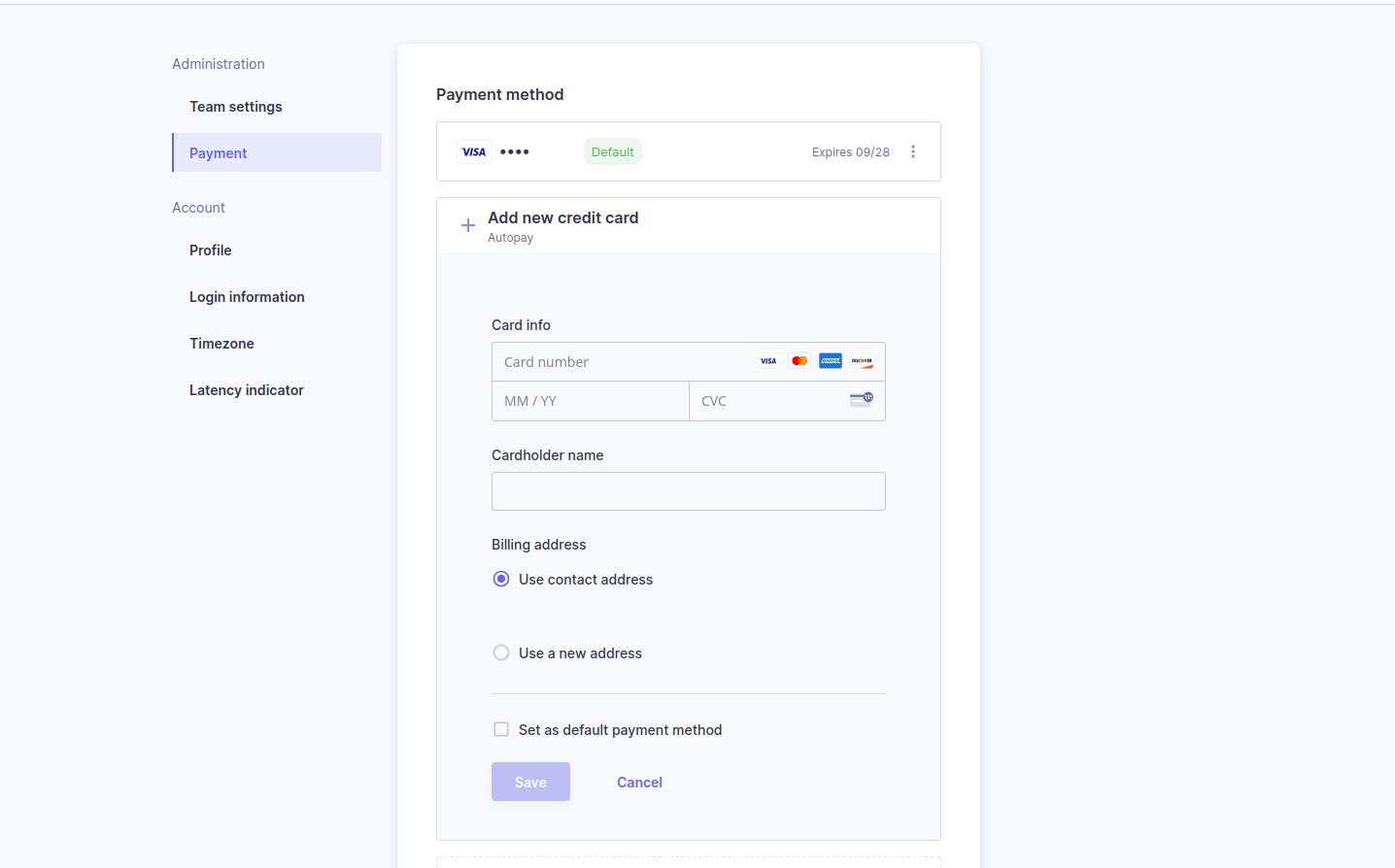Image resolution: width=1395 pixels, height=868 pixels.
Task: Open the three-dot menu for saved card
Action: click(913, 151)
